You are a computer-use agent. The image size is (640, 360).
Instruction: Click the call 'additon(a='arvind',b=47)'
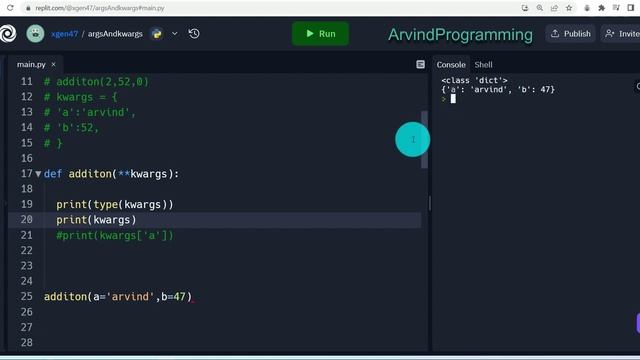click(x=118, y=297)
